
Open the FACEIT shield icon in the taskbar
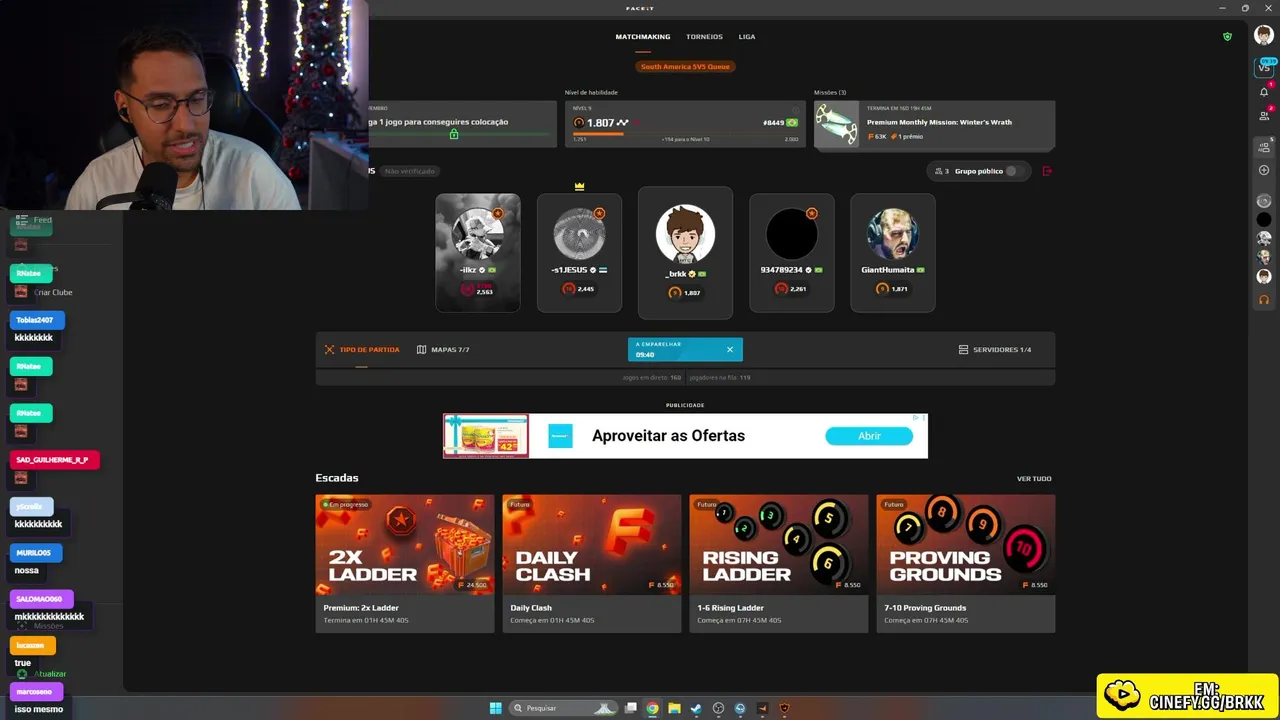[x=784, y=708]
